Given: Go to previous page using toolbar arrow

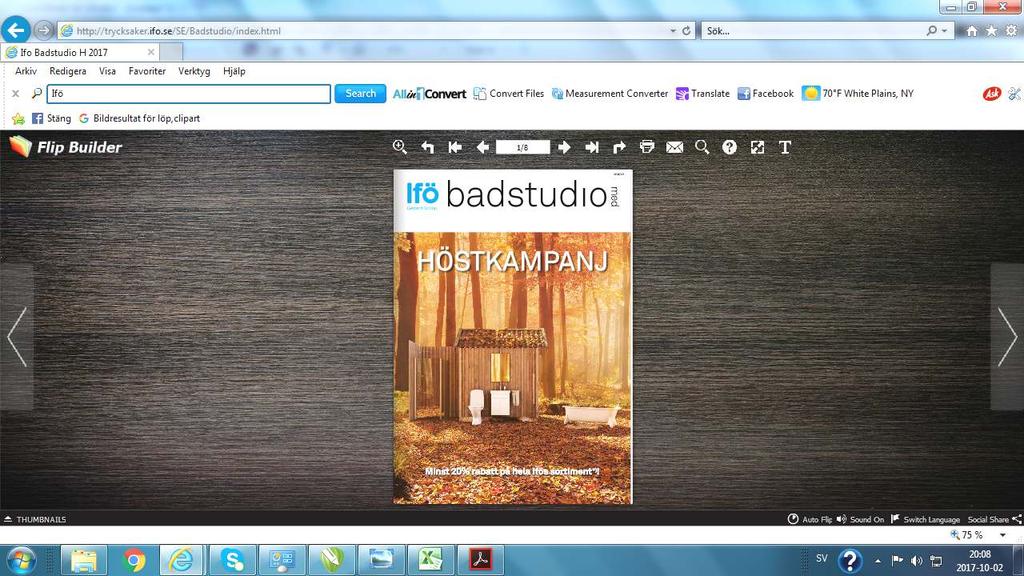Looking at the screenshot, I should point(483,147).
